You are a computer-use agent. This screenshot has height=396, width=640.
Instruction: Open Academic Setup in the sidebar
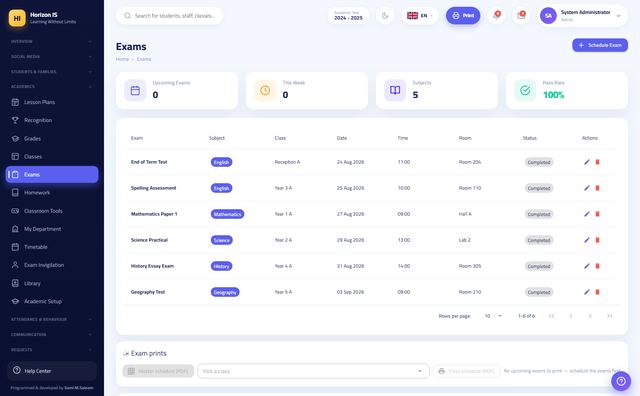(x=52, y=301)
